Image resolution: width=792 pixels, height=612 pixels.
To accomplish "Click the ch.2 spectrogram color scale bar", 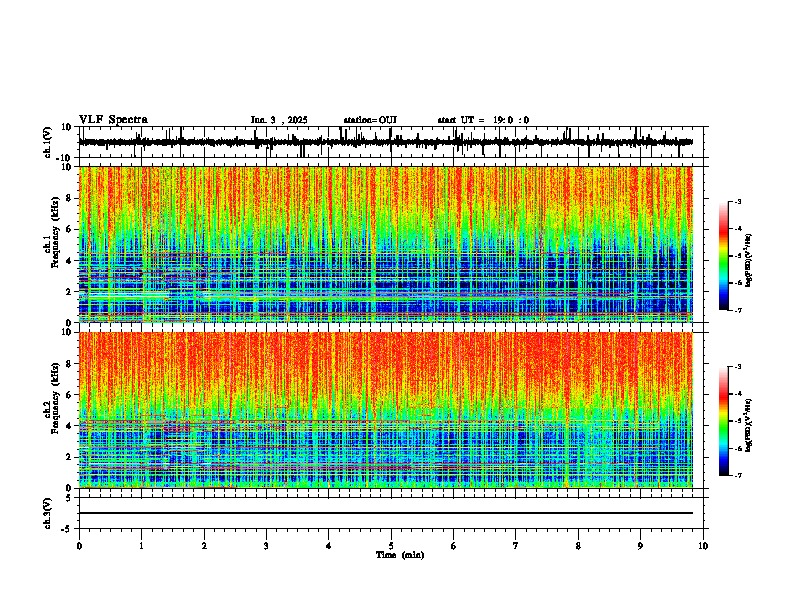I will pyautogui.click(x=724, y=421).
